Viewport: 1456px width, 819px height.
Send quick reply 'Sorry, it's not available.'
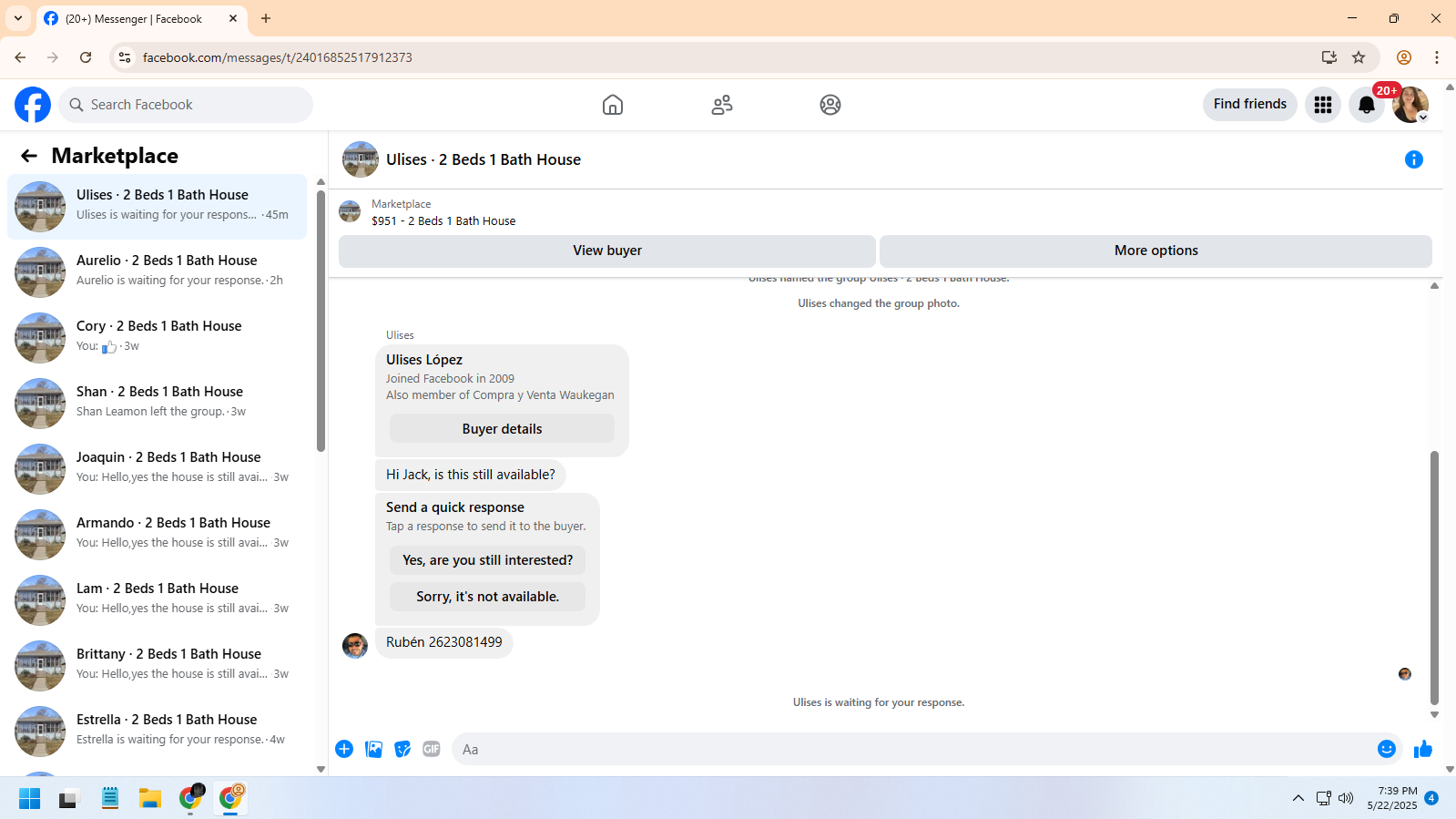click(x=488, y=597)
